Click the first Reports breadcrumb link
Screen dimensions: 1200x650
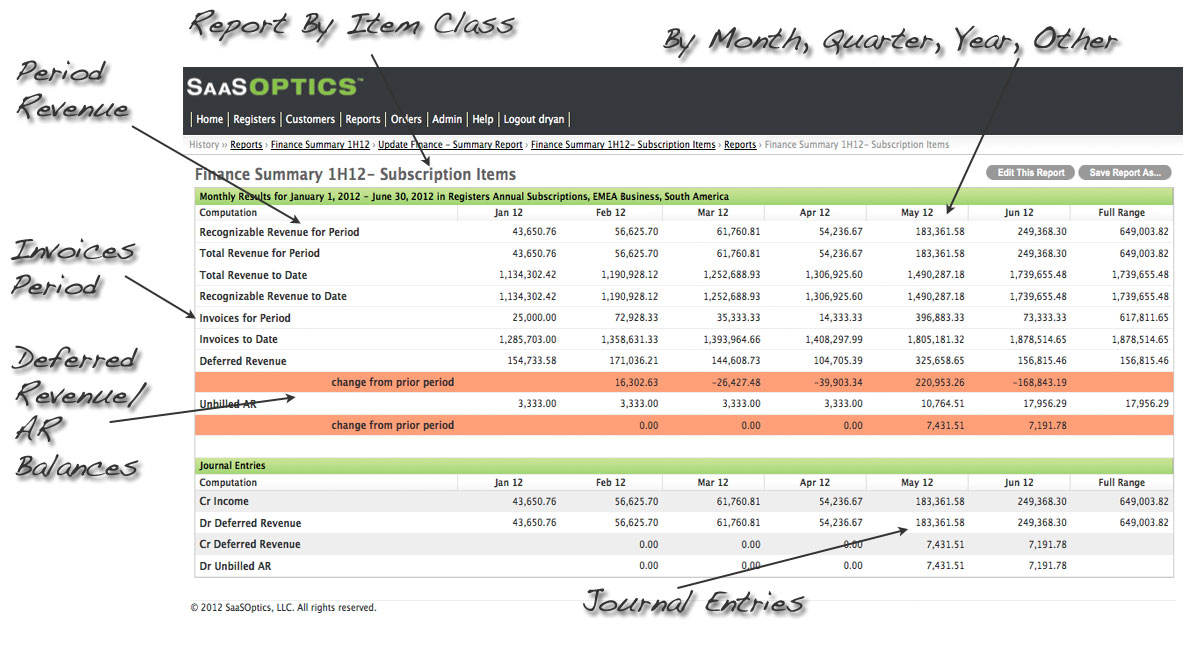tap(246, 145)
